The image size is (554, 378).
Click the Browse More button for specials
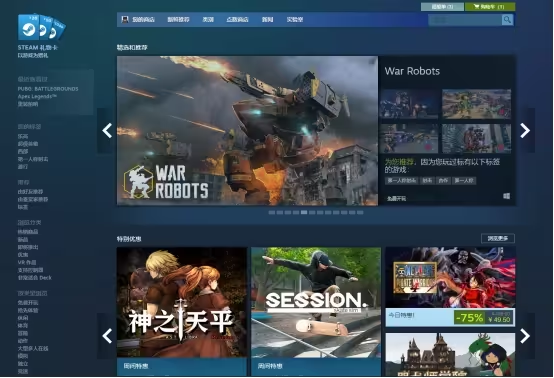(x=498, y=238)
